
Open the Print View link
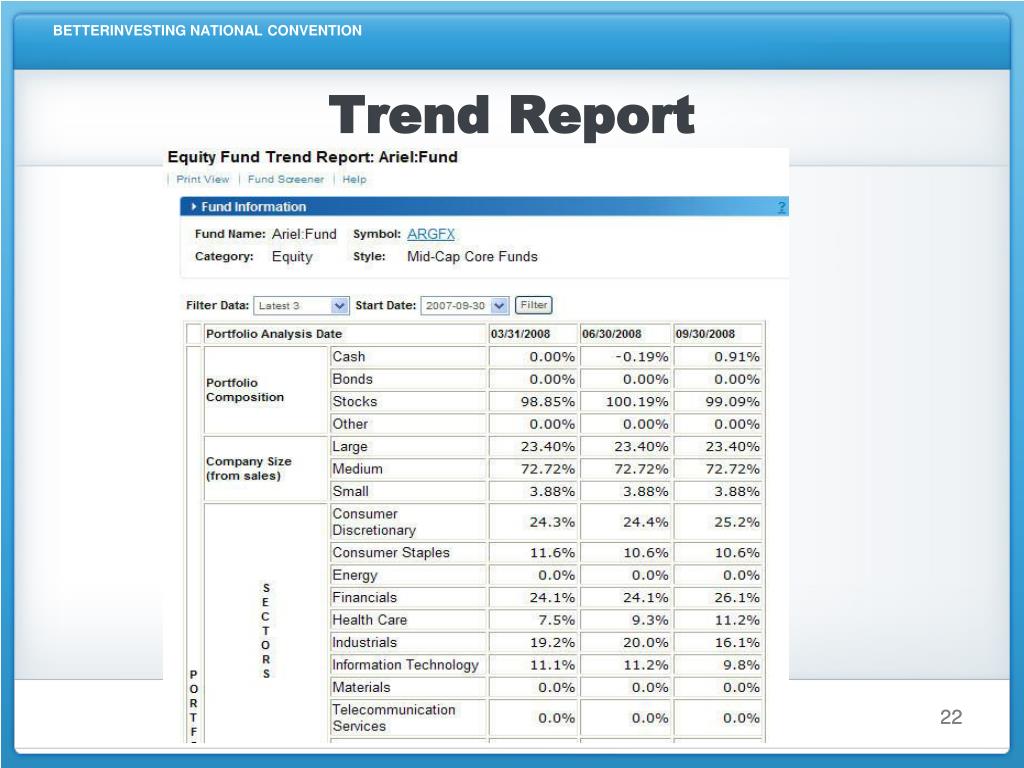(x=202, y=179)
